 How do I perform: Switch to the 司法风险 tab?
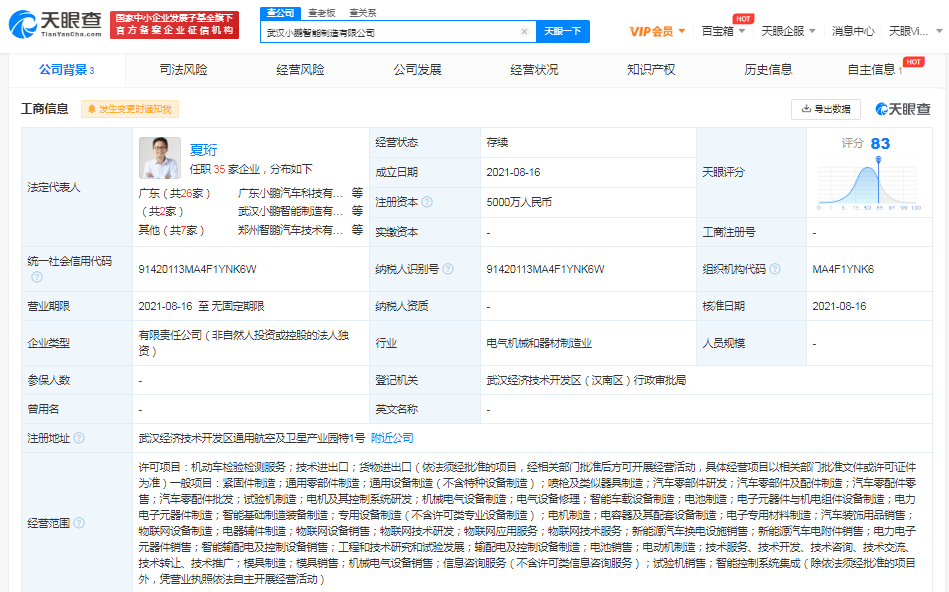183,69
